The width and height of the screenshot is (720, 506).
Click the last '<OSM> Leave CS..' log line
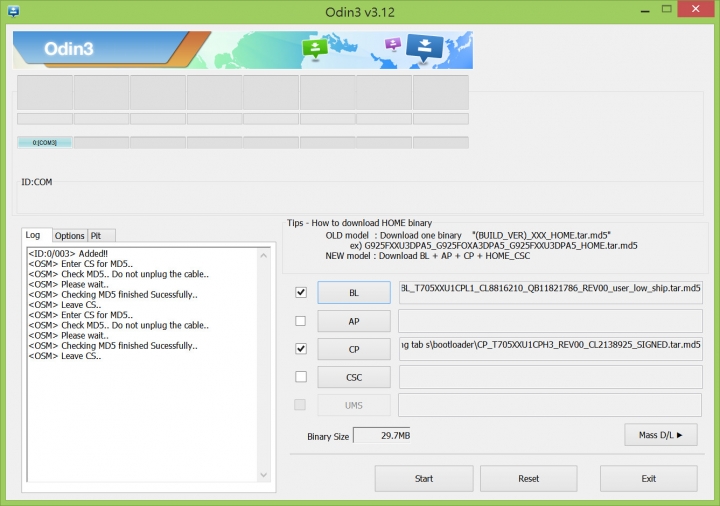point(65,356)
